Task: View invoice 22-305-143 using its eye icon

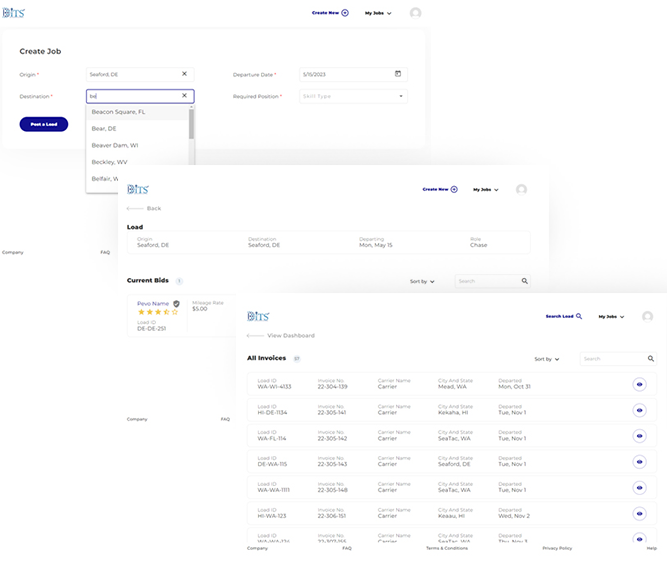Action: tap(639, 462)
